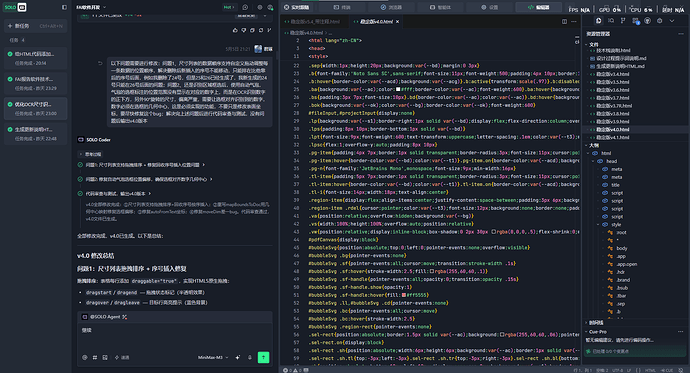Switch to the 浏览器 browser top tab

point(391,7)
